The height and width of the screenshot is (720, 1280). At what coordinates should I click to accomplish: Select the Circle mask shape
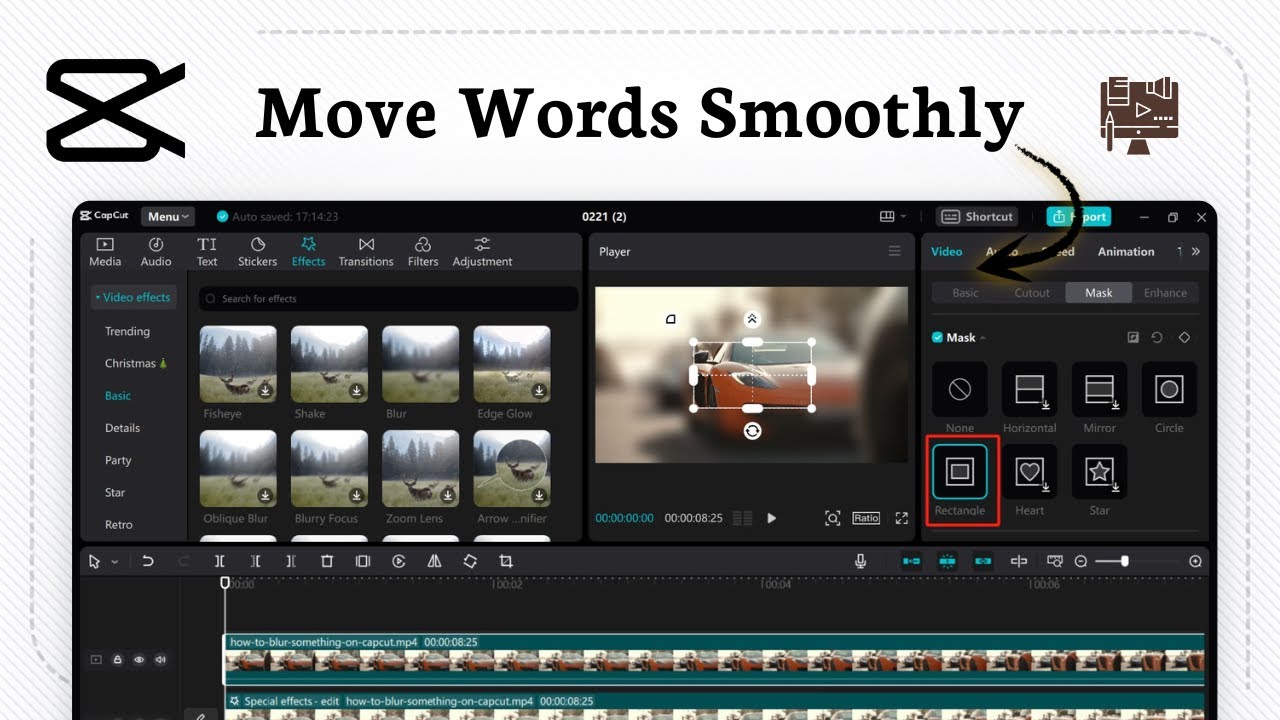click(1169, 389)
